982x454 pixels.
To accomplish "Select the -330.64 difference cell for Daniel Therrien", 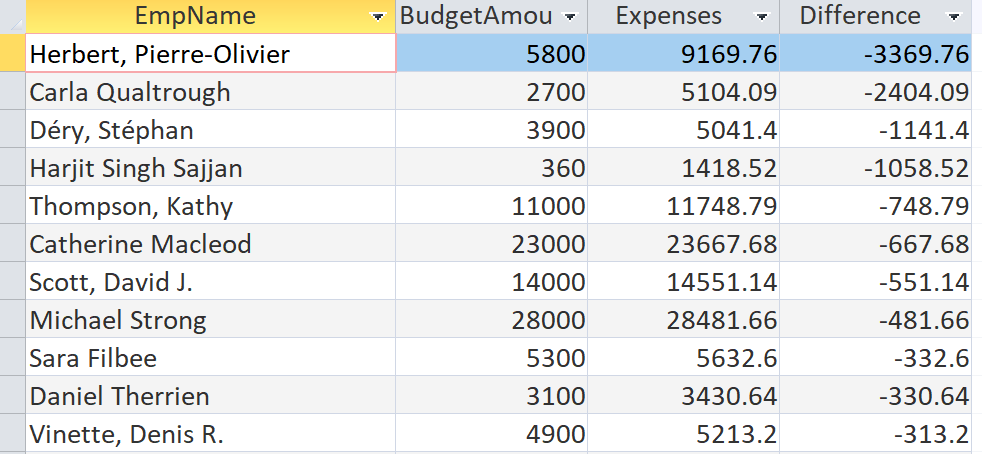I will click(876, 395).
